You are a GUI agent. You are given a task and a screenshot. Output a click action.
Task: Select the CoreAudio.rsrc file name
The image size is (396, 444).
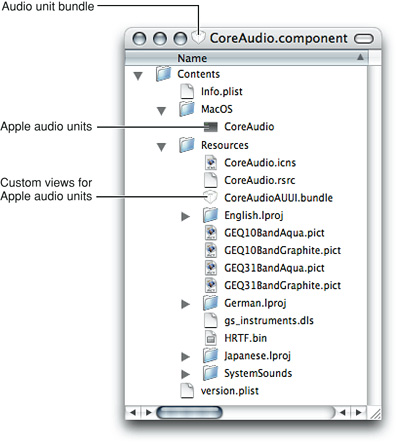coord(260,180)
